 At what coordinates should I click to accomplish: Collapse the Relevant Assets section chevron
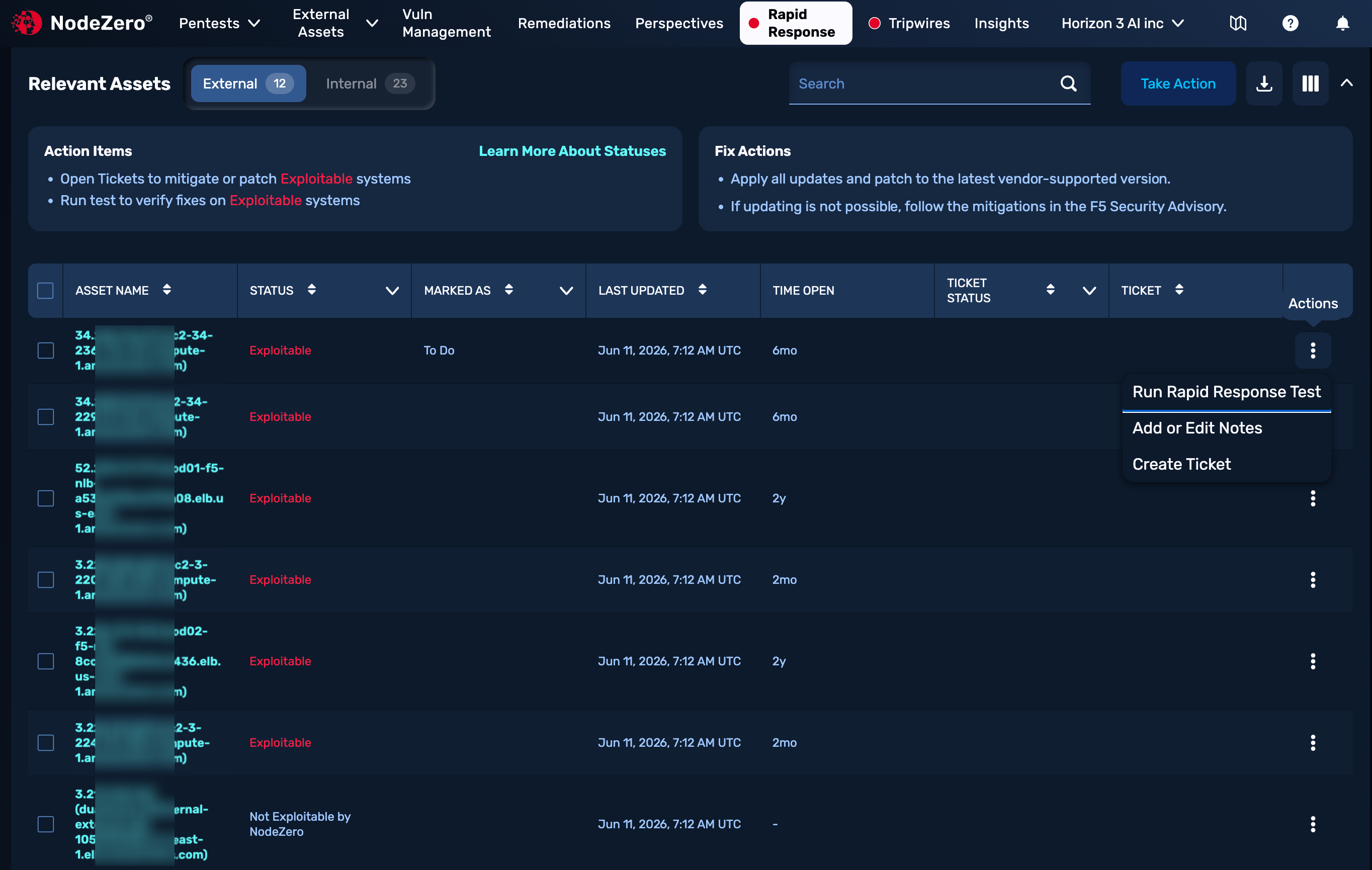coord(1346,83)
